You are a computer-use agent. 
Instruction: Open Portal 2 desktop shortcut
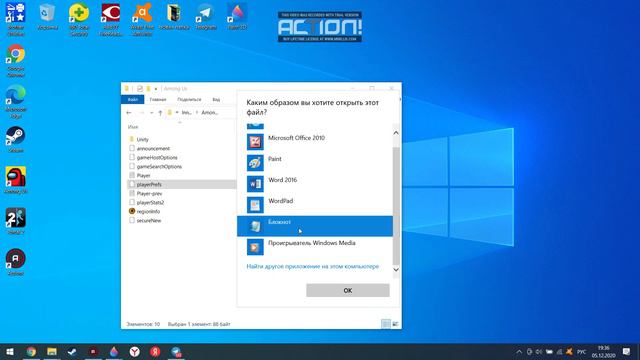16,221
